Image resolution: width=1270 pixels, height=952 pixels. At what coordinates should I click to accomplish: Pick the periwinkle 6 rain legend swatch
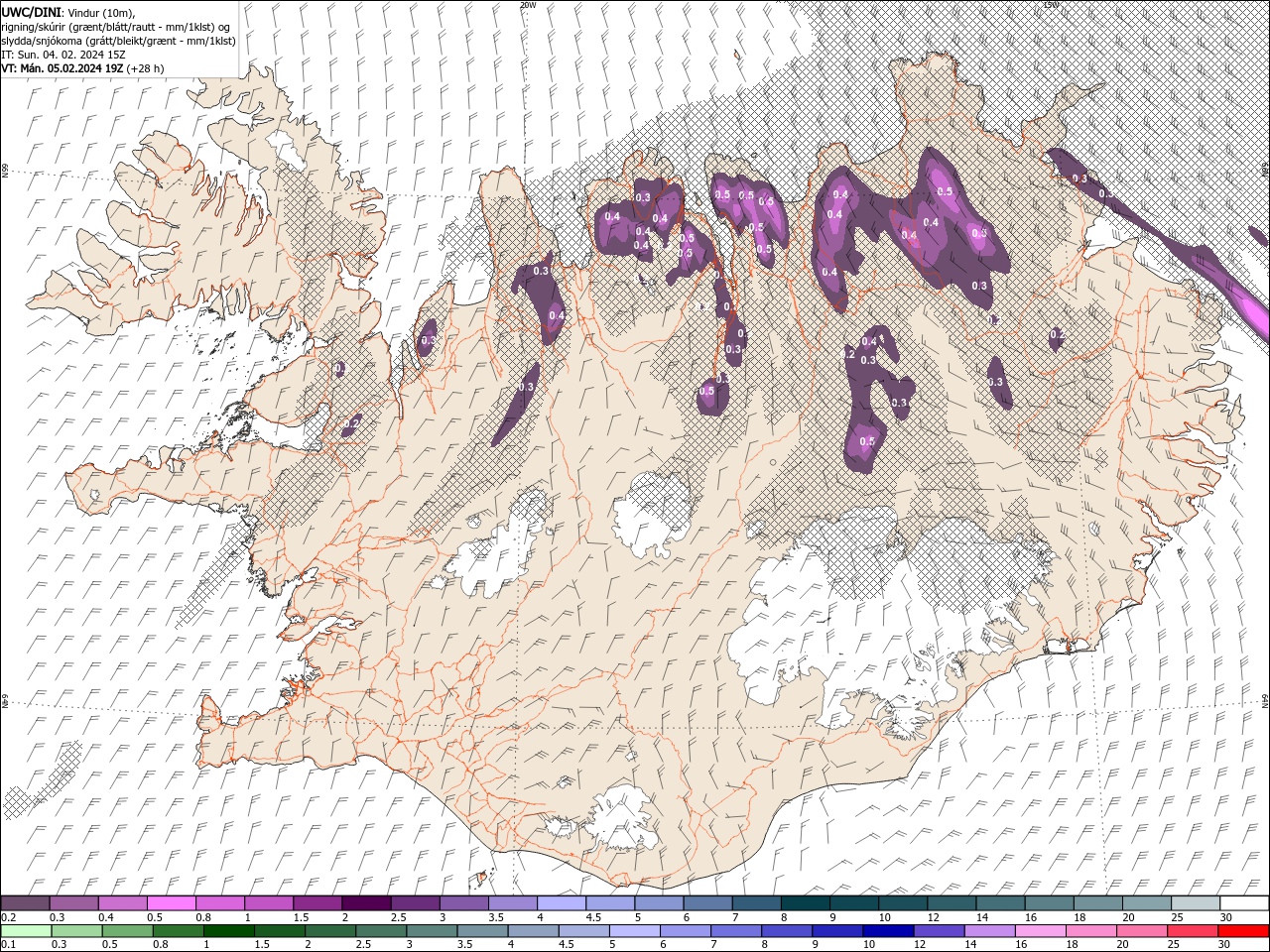click(x=685, y=931)
